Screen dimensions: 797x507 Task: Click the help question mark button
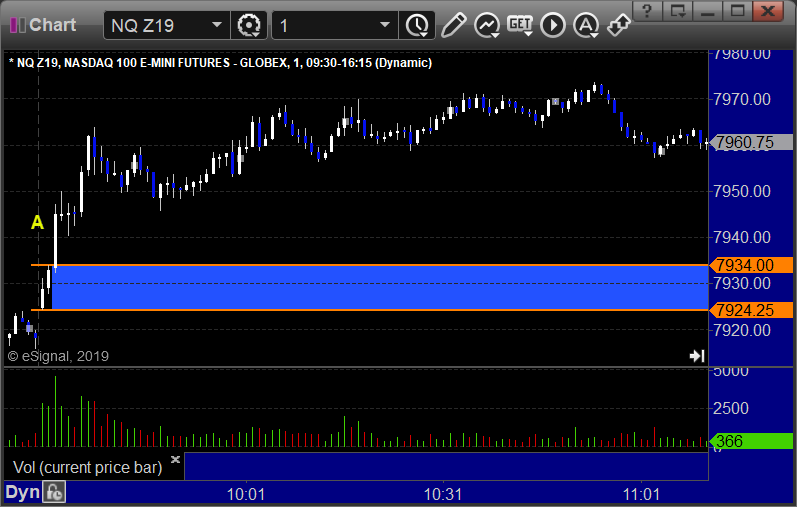click(x=647, y=11)
